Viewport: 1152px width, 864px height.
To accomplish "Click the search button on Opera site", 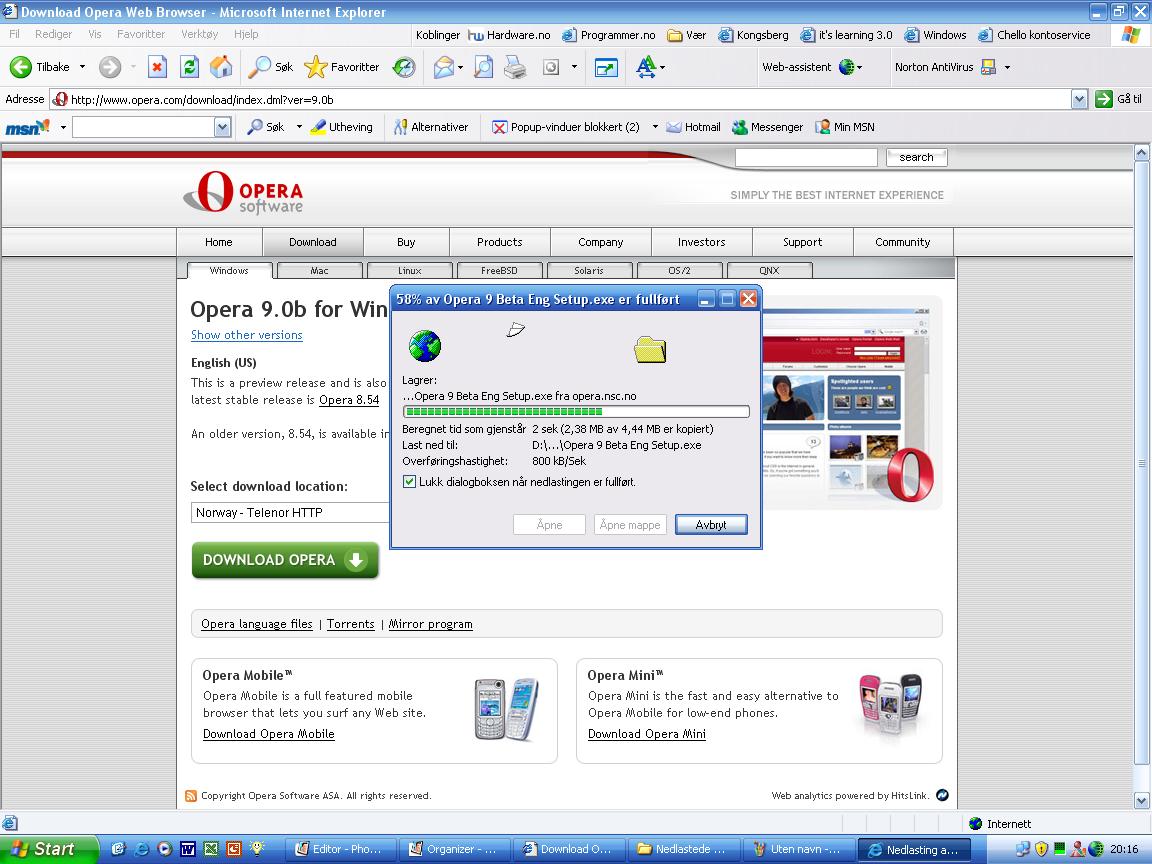I will 916,157.
